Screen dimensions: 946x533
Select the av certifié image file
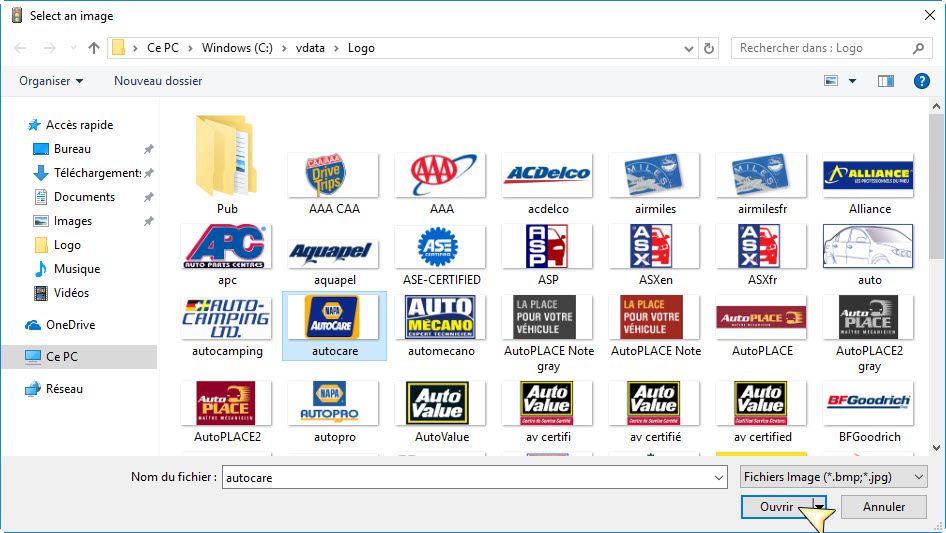point(655,403)
